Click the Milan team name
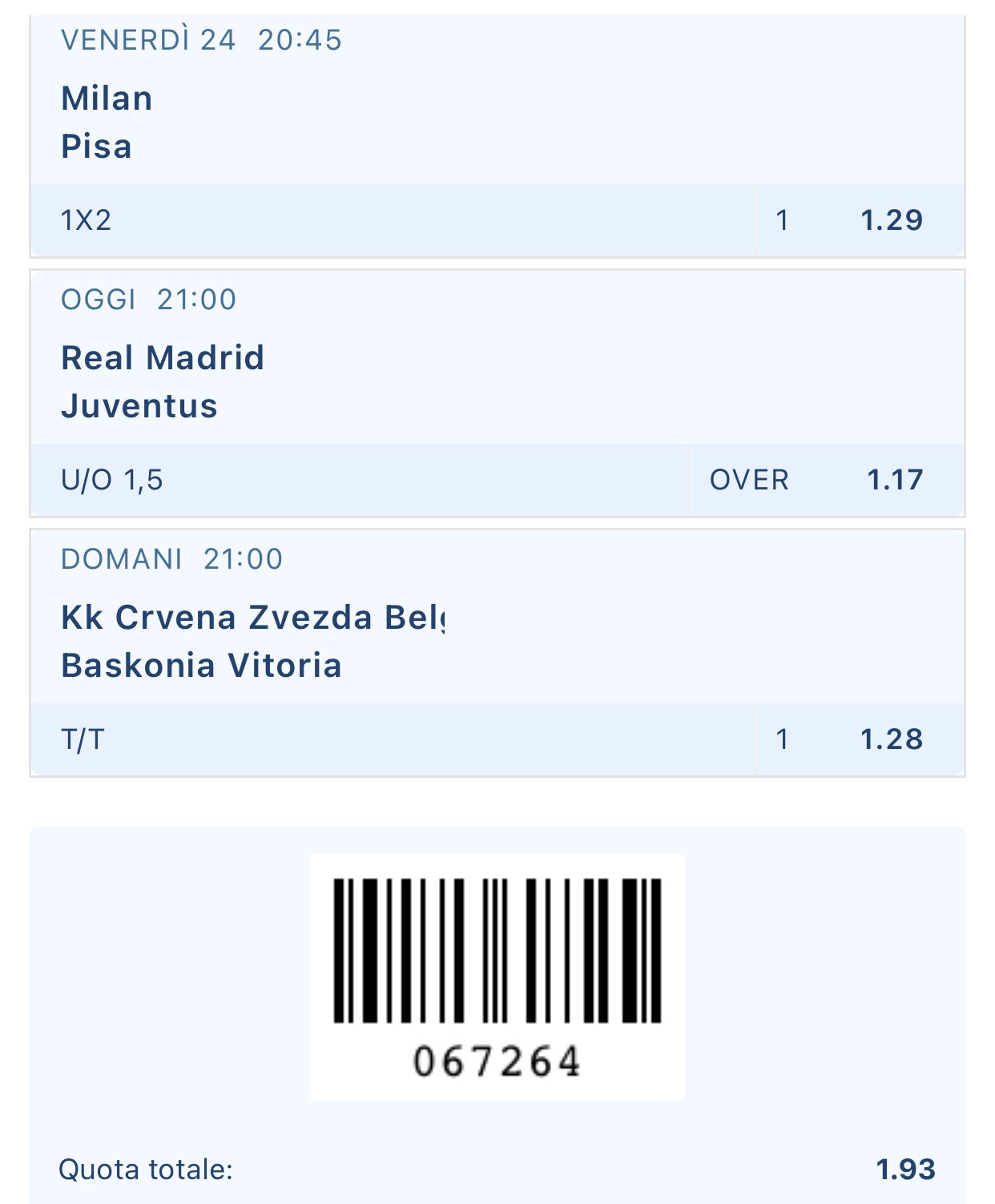Screen dimensions: 995x1204 (x=107, y=99)
